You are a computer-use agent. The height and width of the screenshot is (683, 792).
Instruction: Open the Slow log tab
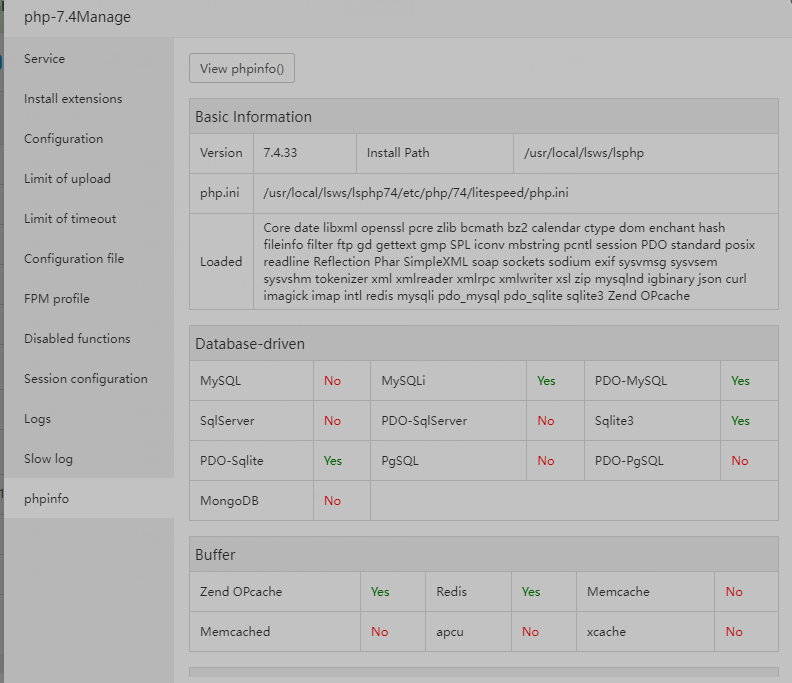(x=48, y=459)
